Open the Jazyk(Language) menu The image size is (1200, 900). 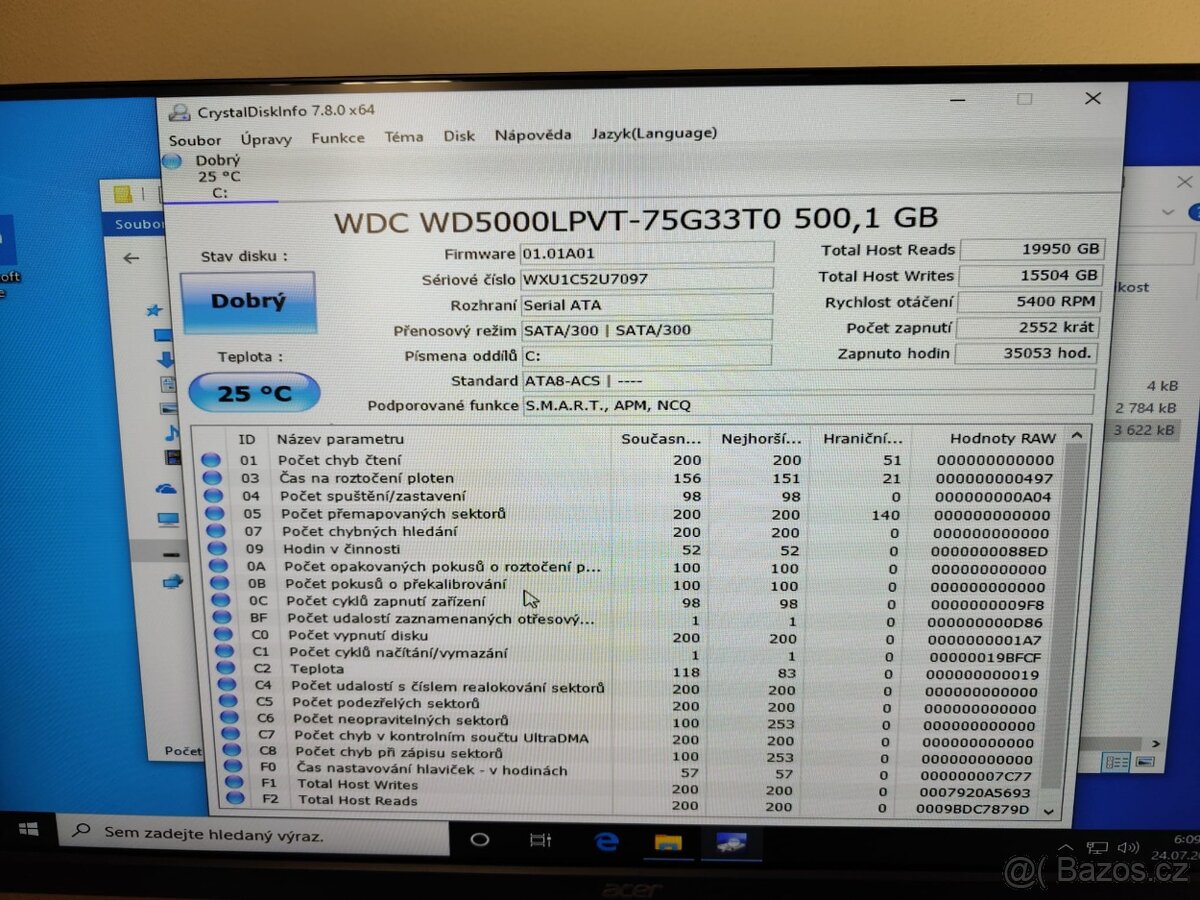[655, 133]
